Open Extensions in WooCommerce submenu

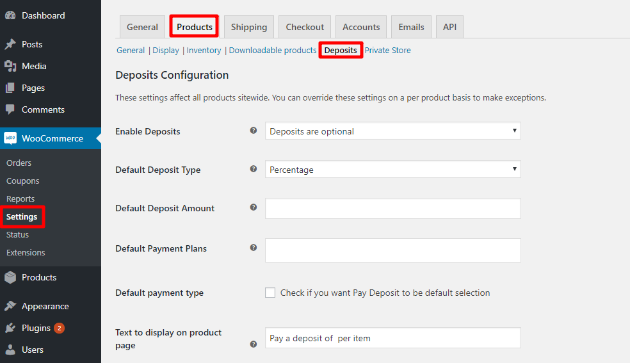tap(26, 253)
